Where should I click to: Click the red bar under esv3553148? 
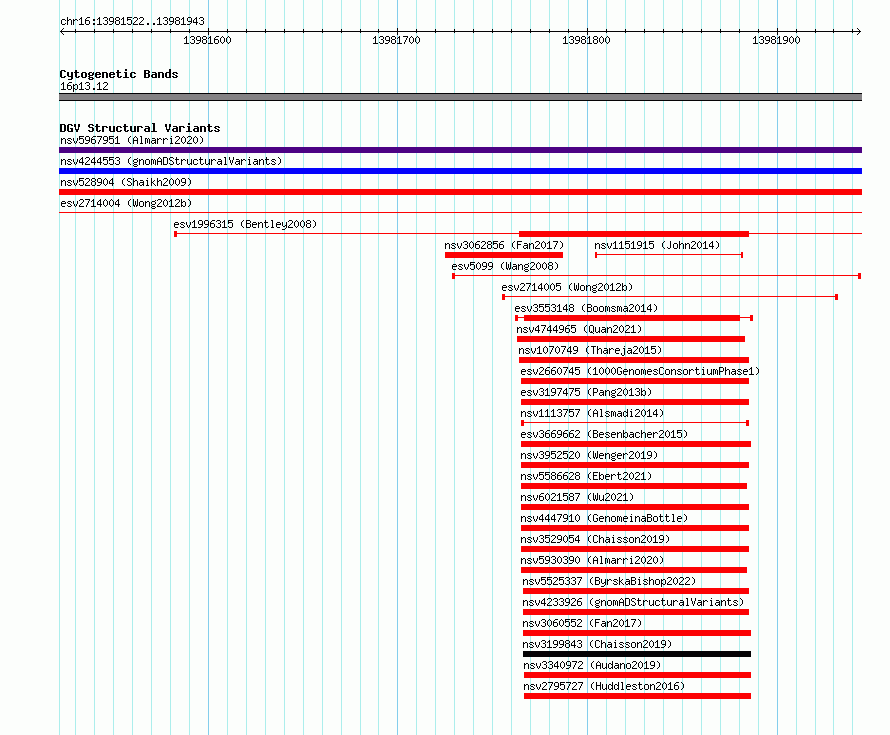tap(632, 318)
